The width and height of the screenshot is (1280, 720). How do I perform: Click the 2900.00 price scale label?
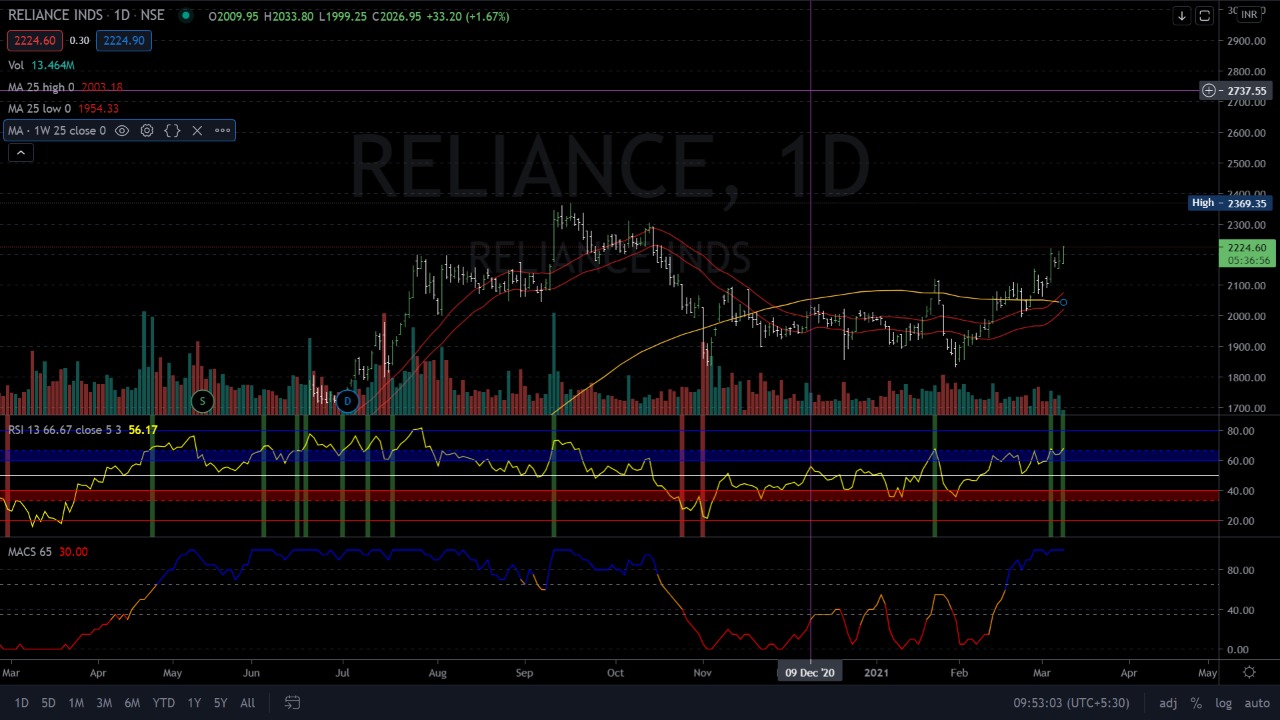1246,41
